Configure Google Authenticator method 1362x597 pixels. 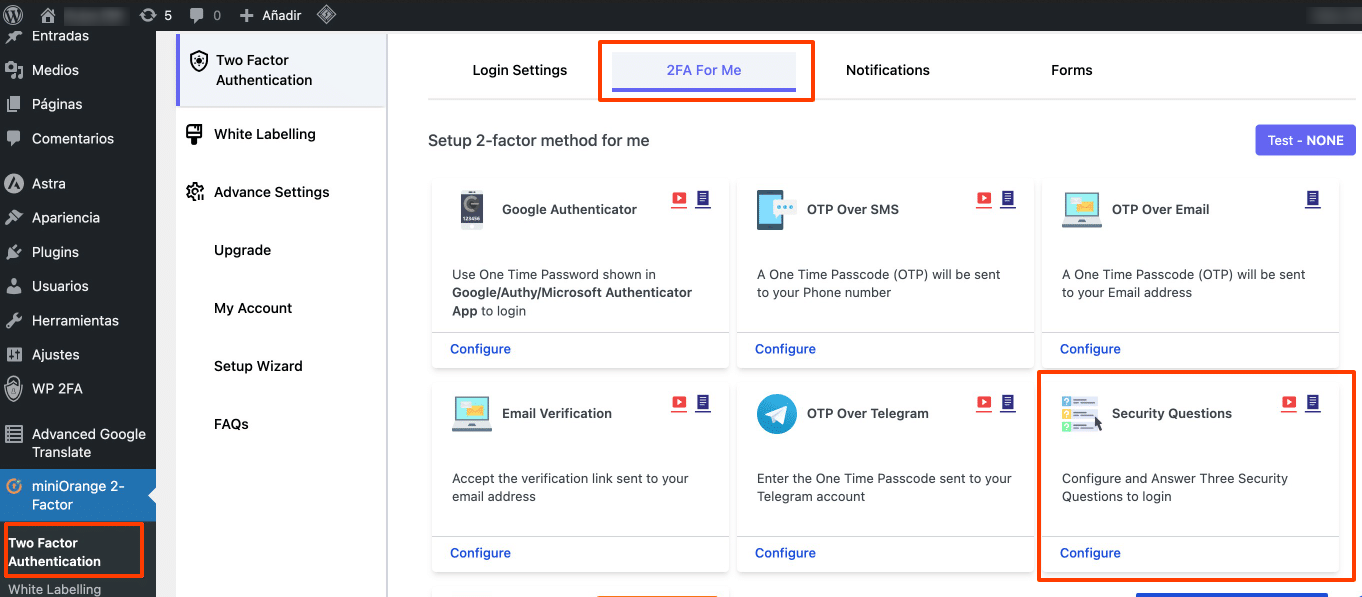coord(480,349)
